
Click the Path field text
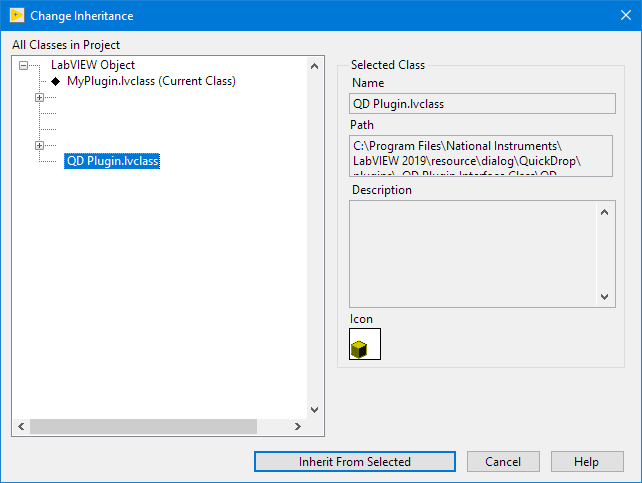pyautogui.click(x=481, y=156)
